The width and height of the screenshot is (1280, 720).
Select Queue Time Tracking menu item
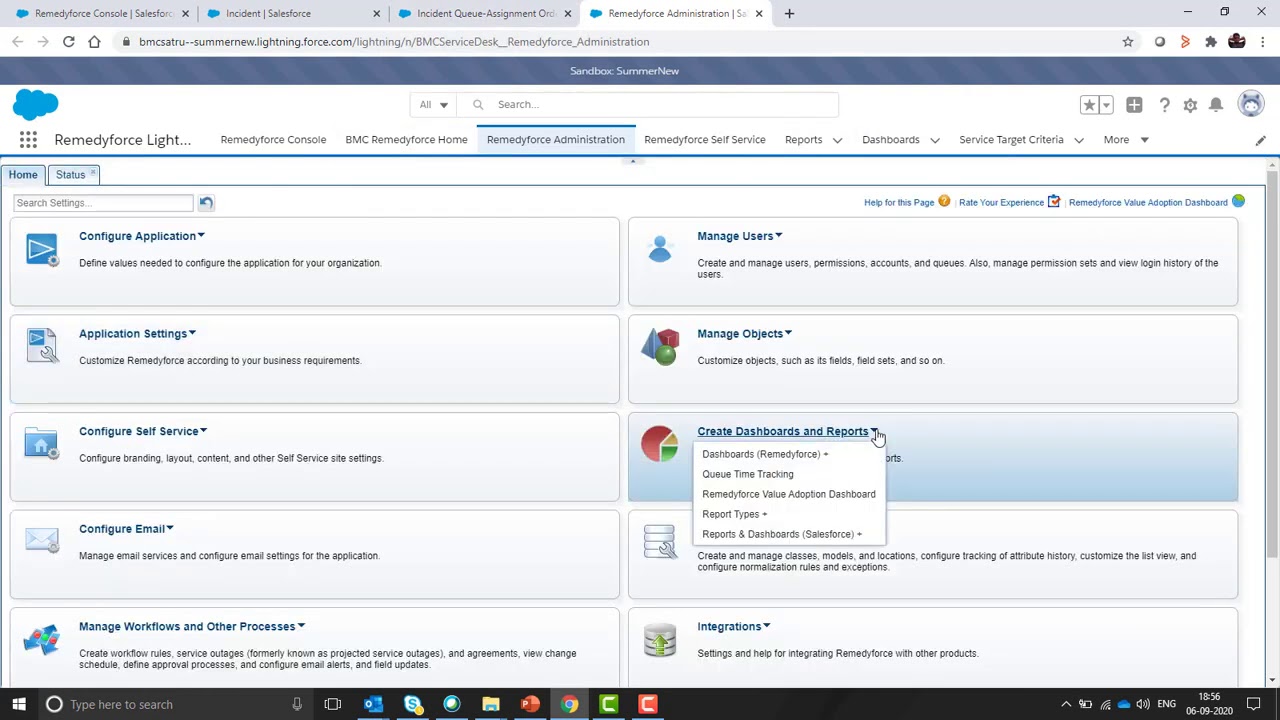(748, 474)
